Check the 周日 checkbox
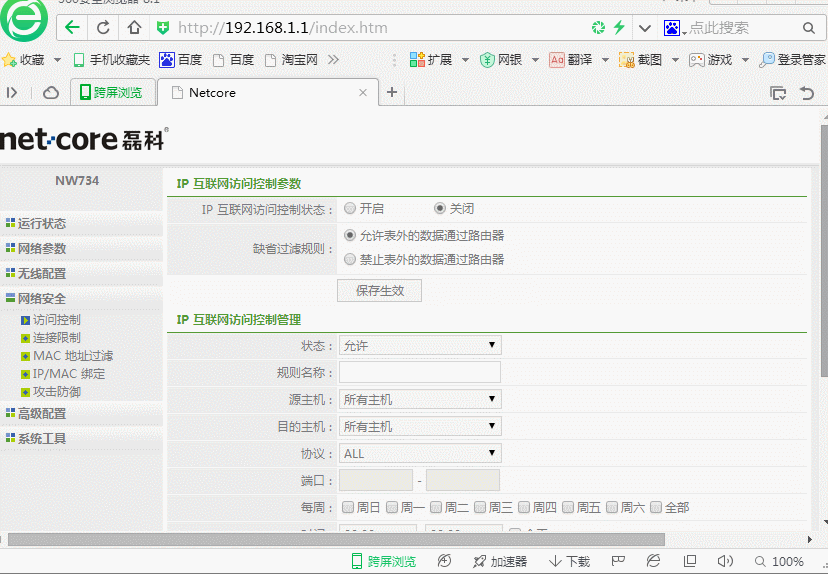The image size is (828, 574). pos(347,508)
